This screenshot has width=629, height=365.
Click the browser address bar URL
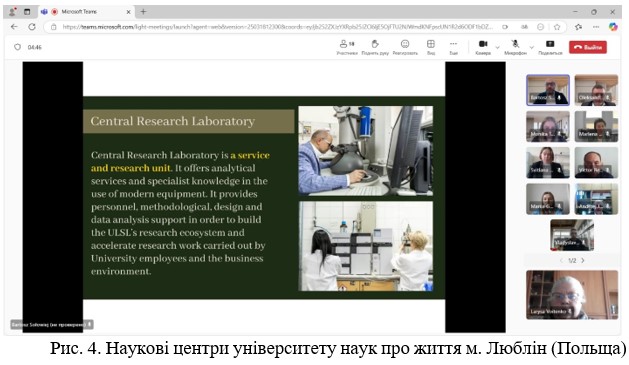[x=277, y=27]
